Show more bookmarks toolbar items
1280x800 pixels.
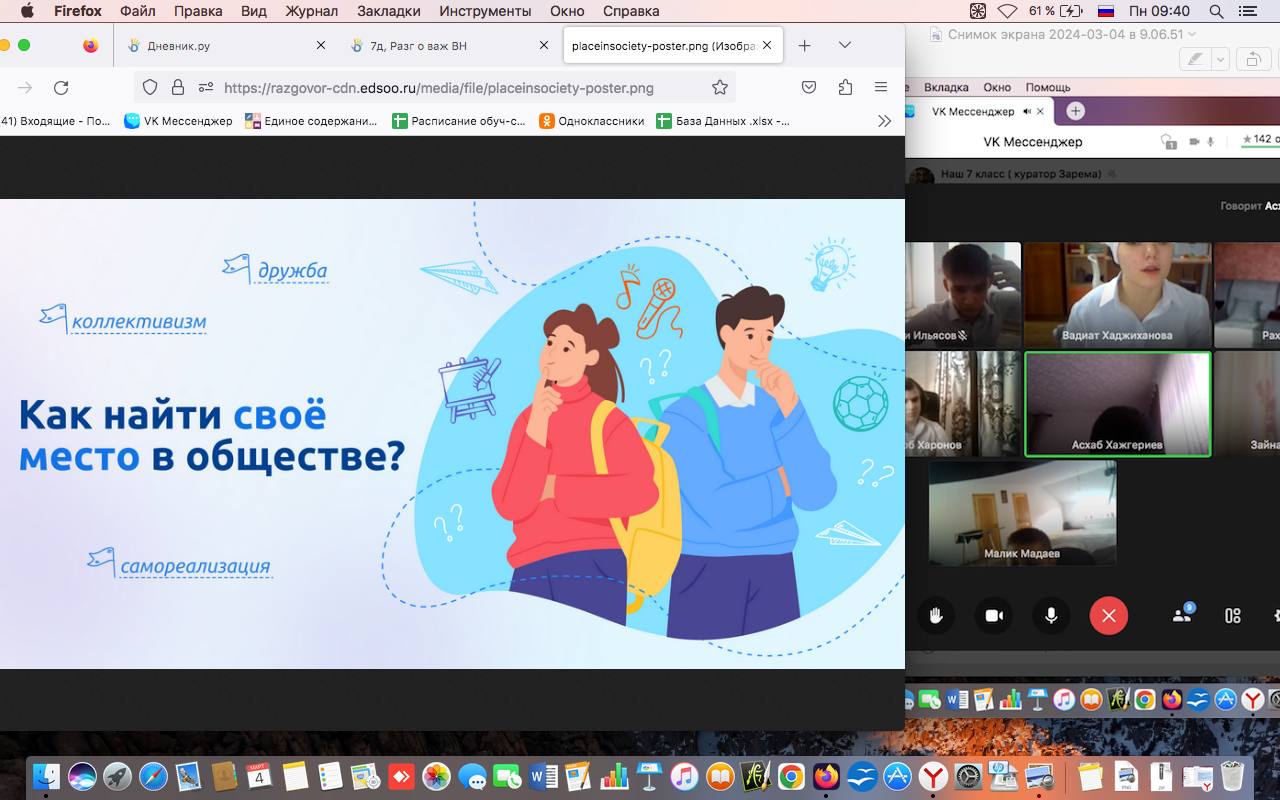point(884,121)
